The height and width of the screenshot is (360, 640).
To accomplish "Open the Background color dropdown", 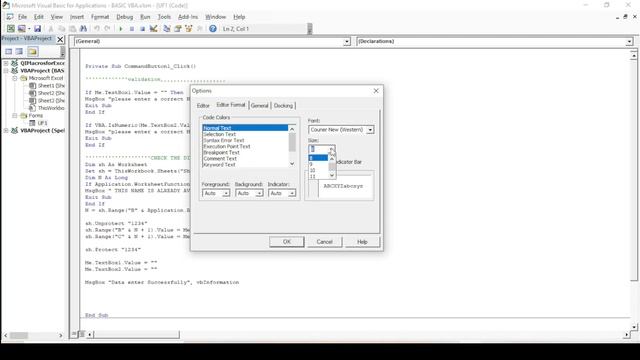I will 259,193.
